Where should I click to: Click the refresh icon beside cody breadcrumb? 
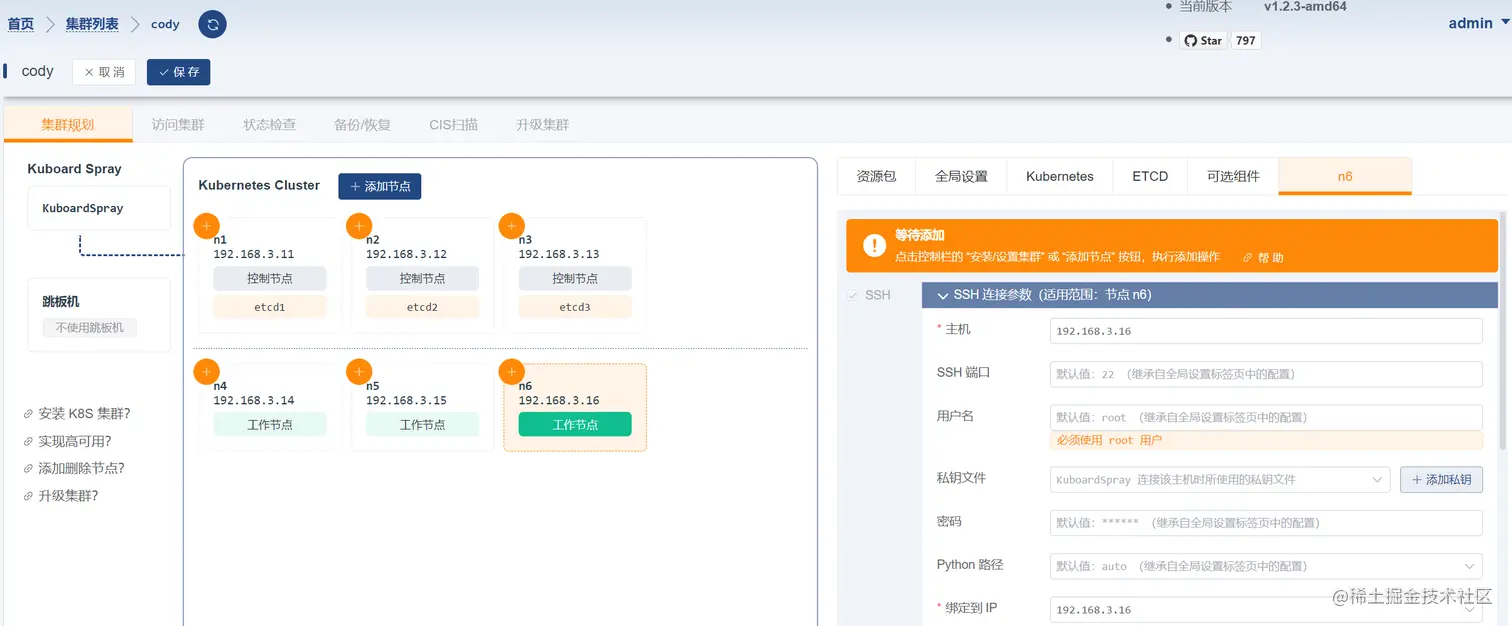212,24
